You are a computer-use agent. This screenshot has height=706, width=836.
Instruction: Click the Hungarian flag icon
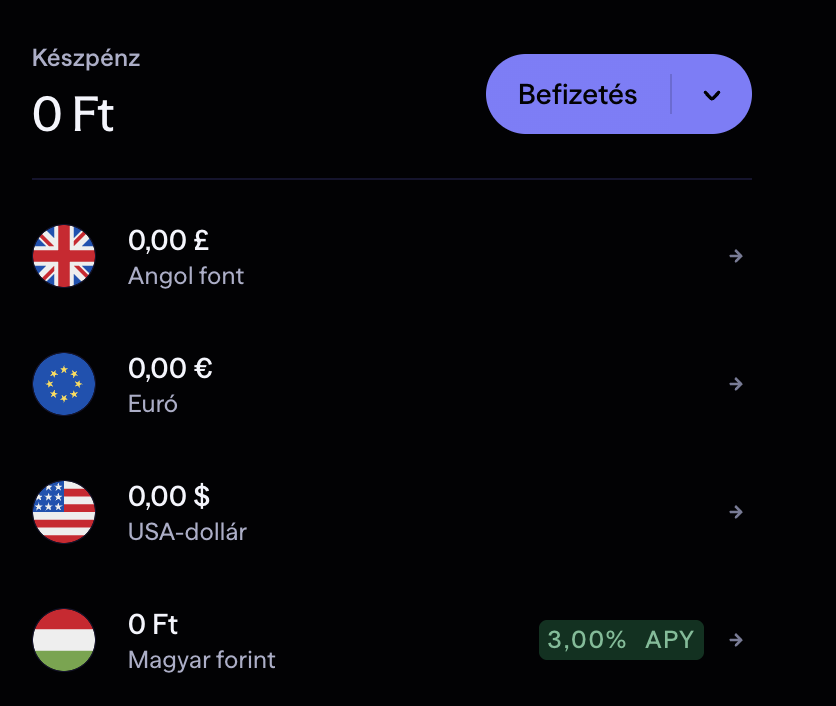click(64, 640)
